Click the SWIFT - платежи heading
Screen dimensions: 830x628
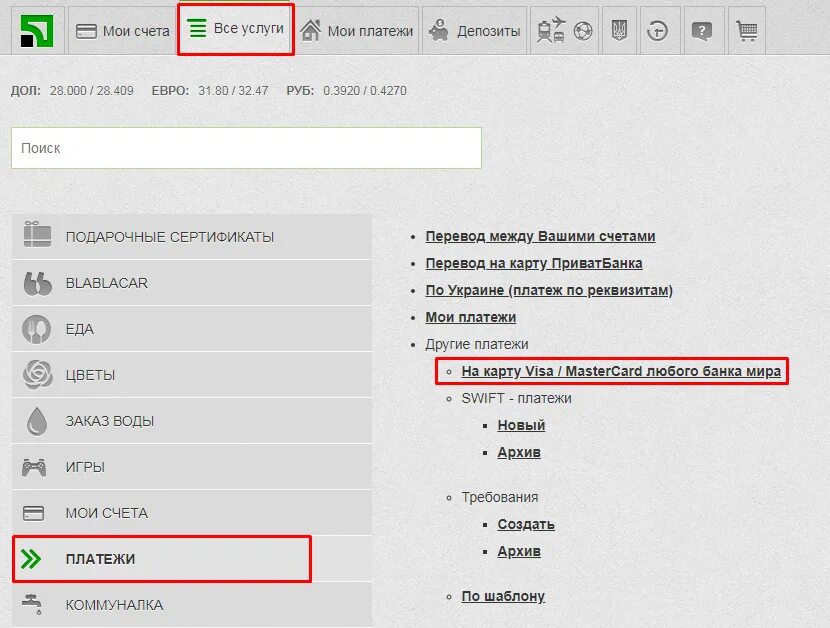pyautogui.click(x=516, y=398)
